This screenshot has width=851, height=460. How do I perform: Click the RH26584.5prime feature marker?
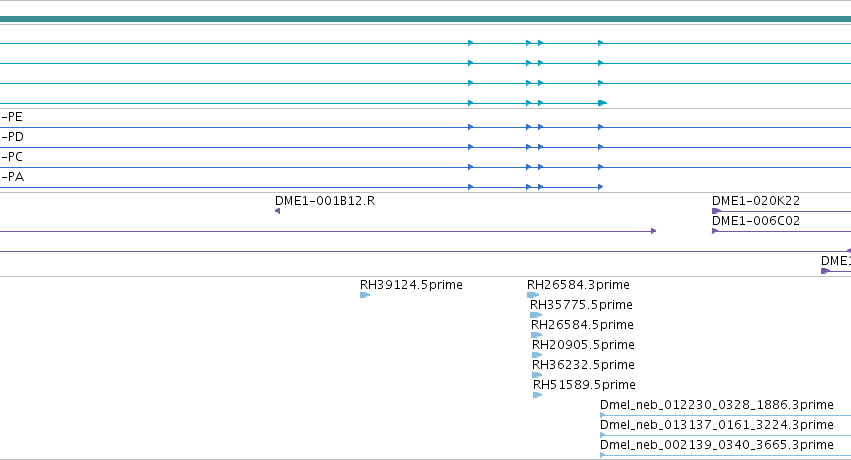pyautogui.click(x=537, y=335)
